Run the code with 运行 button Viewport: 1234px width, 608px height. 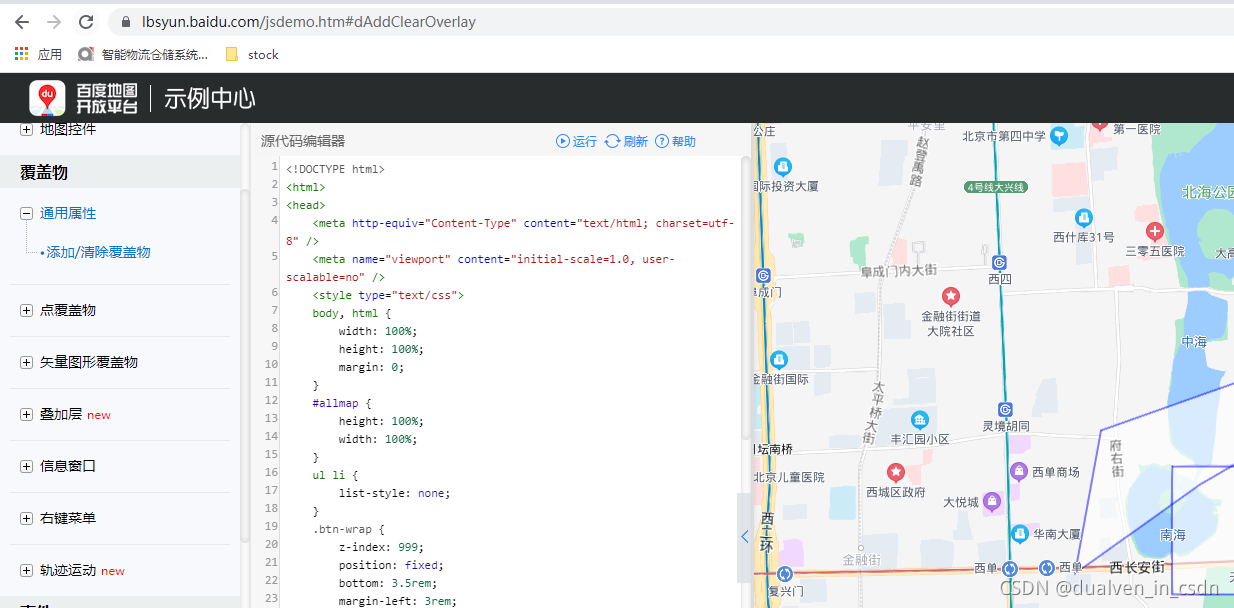click(576, 141)
